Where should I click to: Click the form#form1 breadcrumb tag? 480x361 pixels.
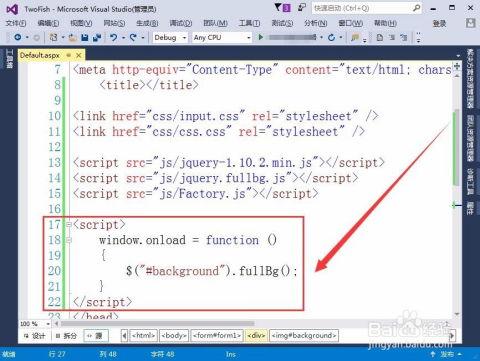217,335
